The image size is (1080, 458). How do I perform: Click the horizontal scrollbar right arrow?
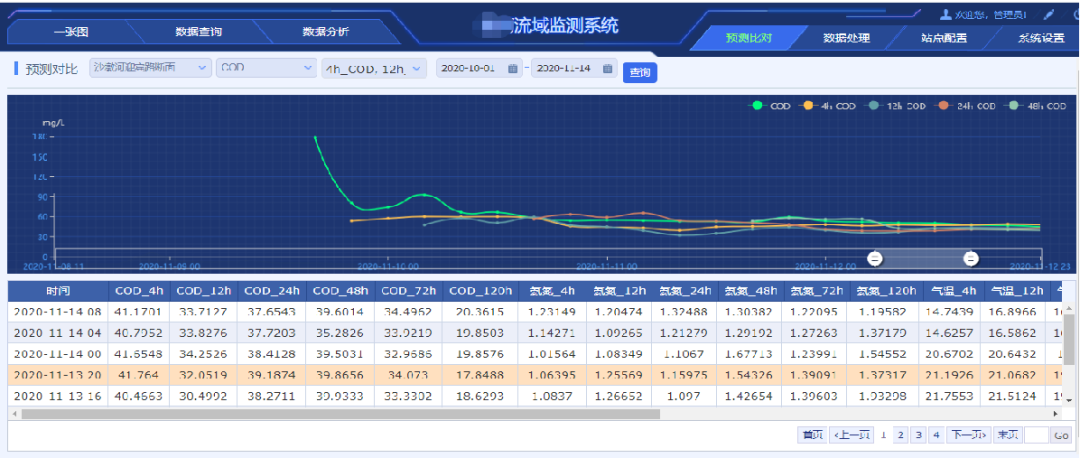pos(1056,413)
